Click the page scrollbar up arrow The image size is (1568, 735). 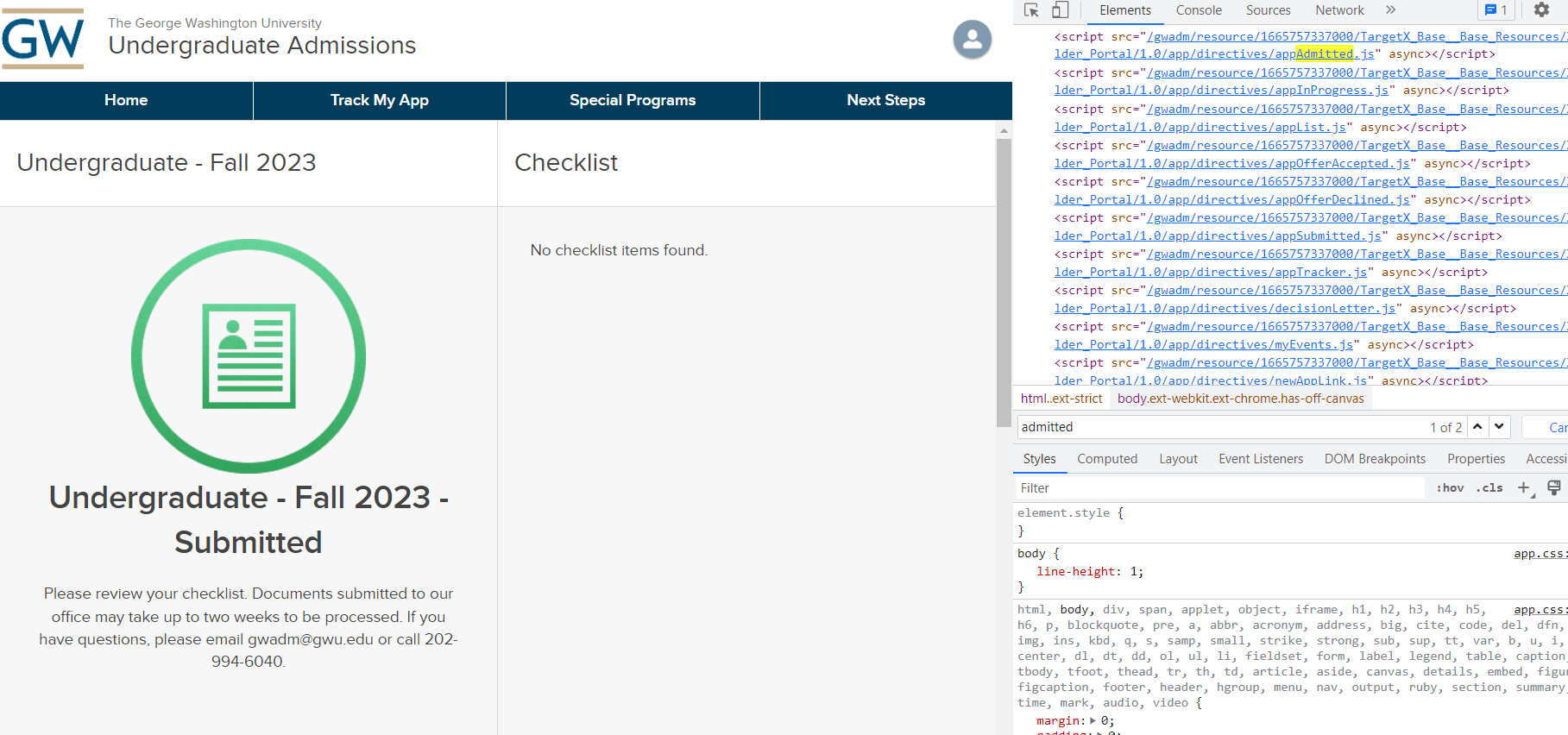coord(1004,130)
